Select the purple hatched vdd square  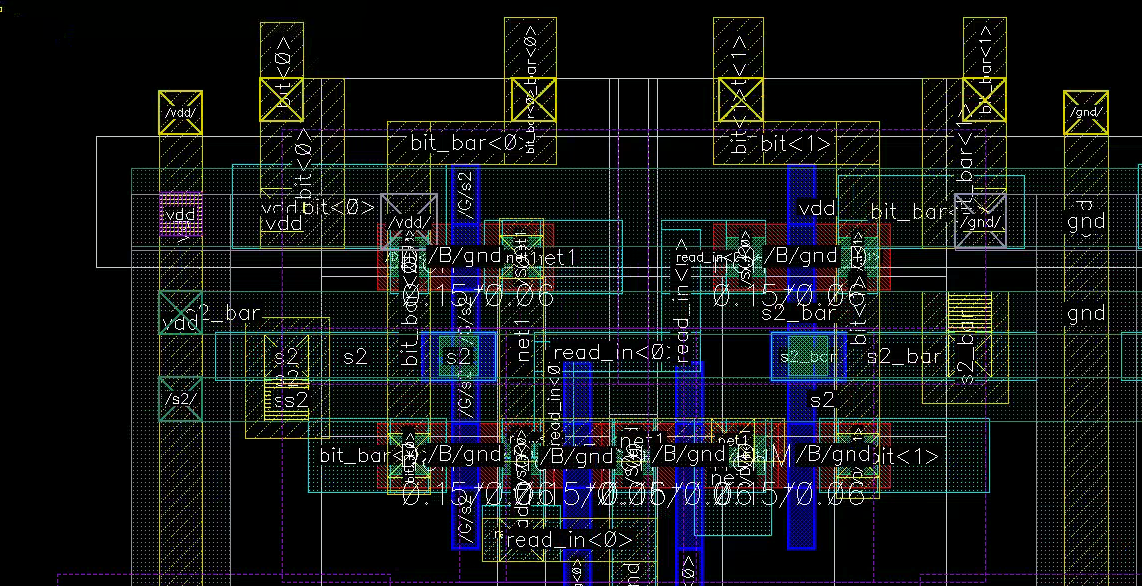(181, 214)
